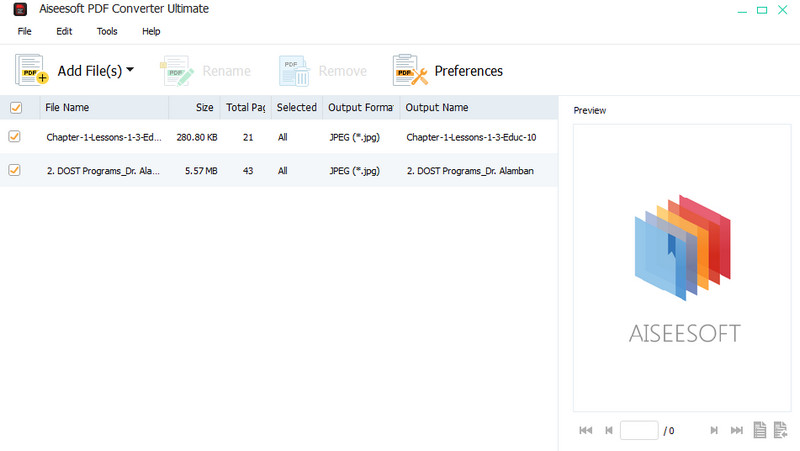Toggle the select-all checkbox in header
This screenshot has width=800, height=451.
pyautogui.click(x=15, y=108)
